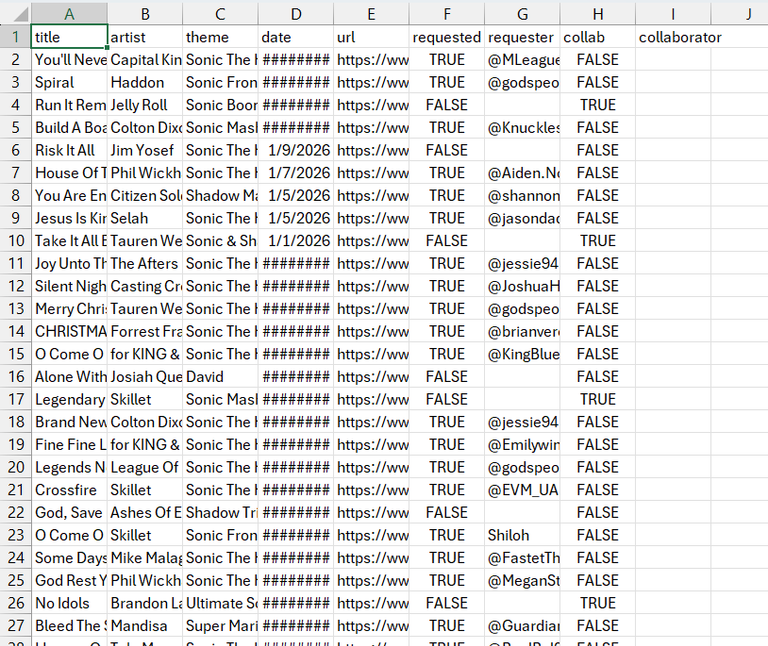
Task: Select the 'Ashes Of E' artist cell
Action: coord(145,512)
